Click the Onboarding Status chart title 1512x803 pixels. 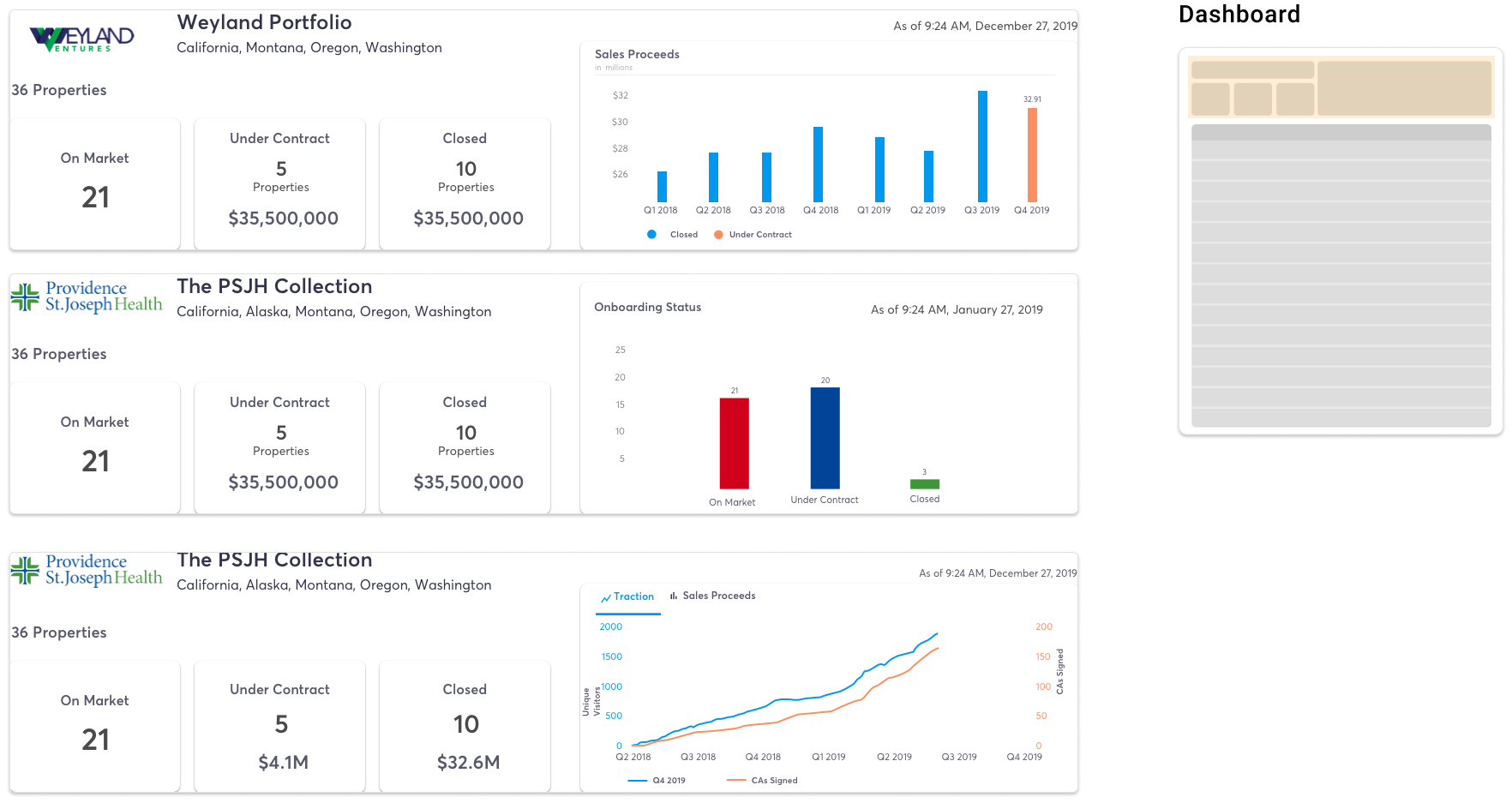coord(648,307)
